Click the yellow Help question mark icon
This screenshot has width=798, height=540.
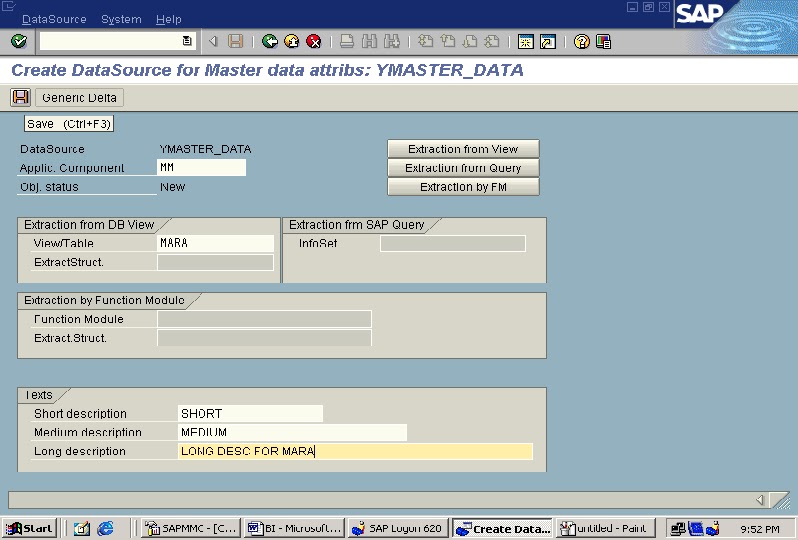click(581, 41)
